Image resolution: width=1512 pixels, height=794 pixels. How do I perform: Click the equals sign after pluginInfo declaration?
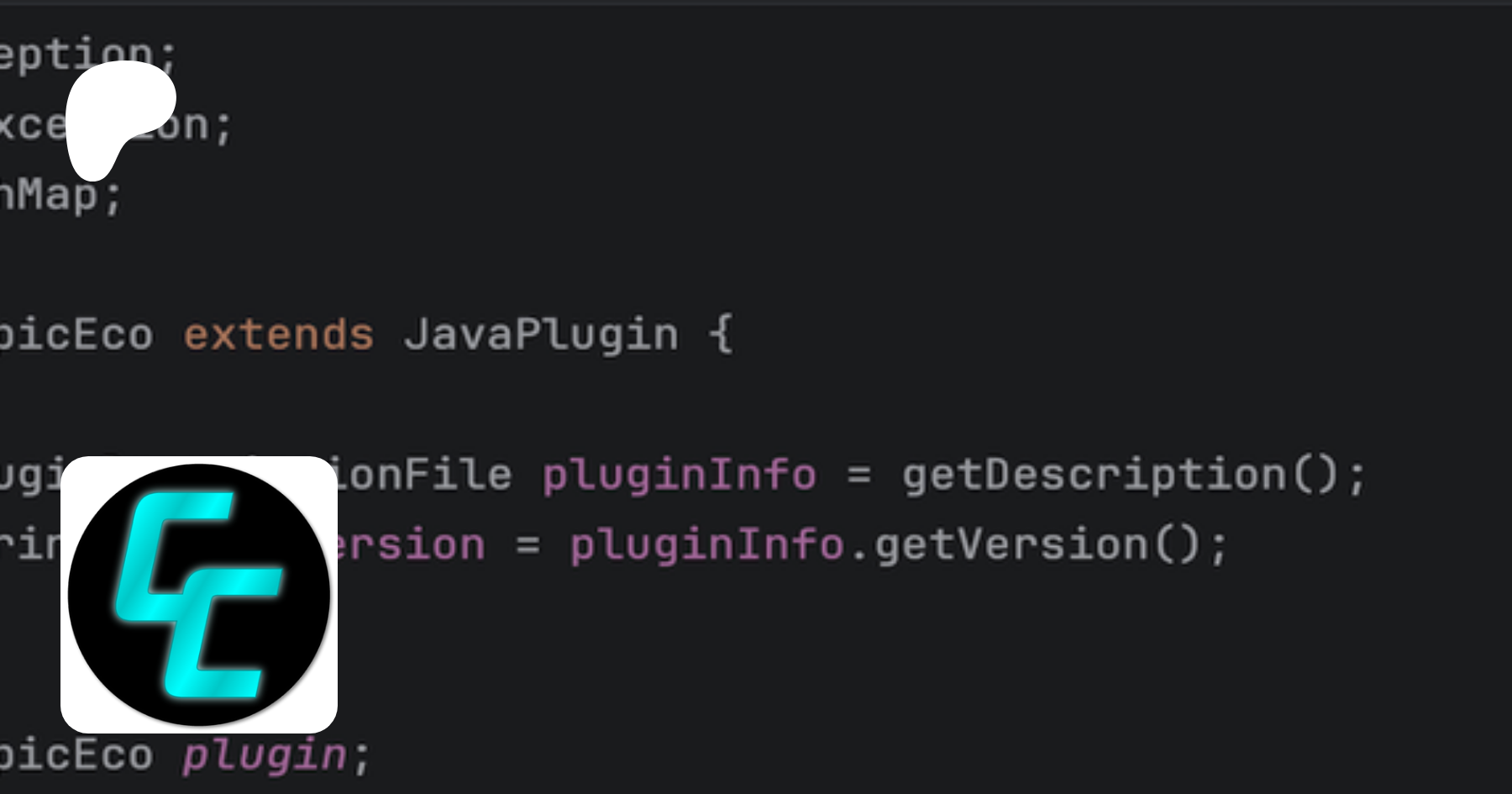point(859,476)
